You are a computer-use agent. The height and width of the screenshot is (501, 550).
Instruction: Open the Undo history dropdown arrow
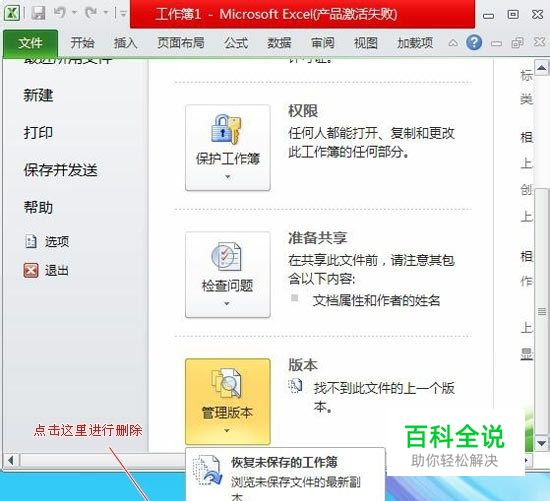click(x=74, y=13)
